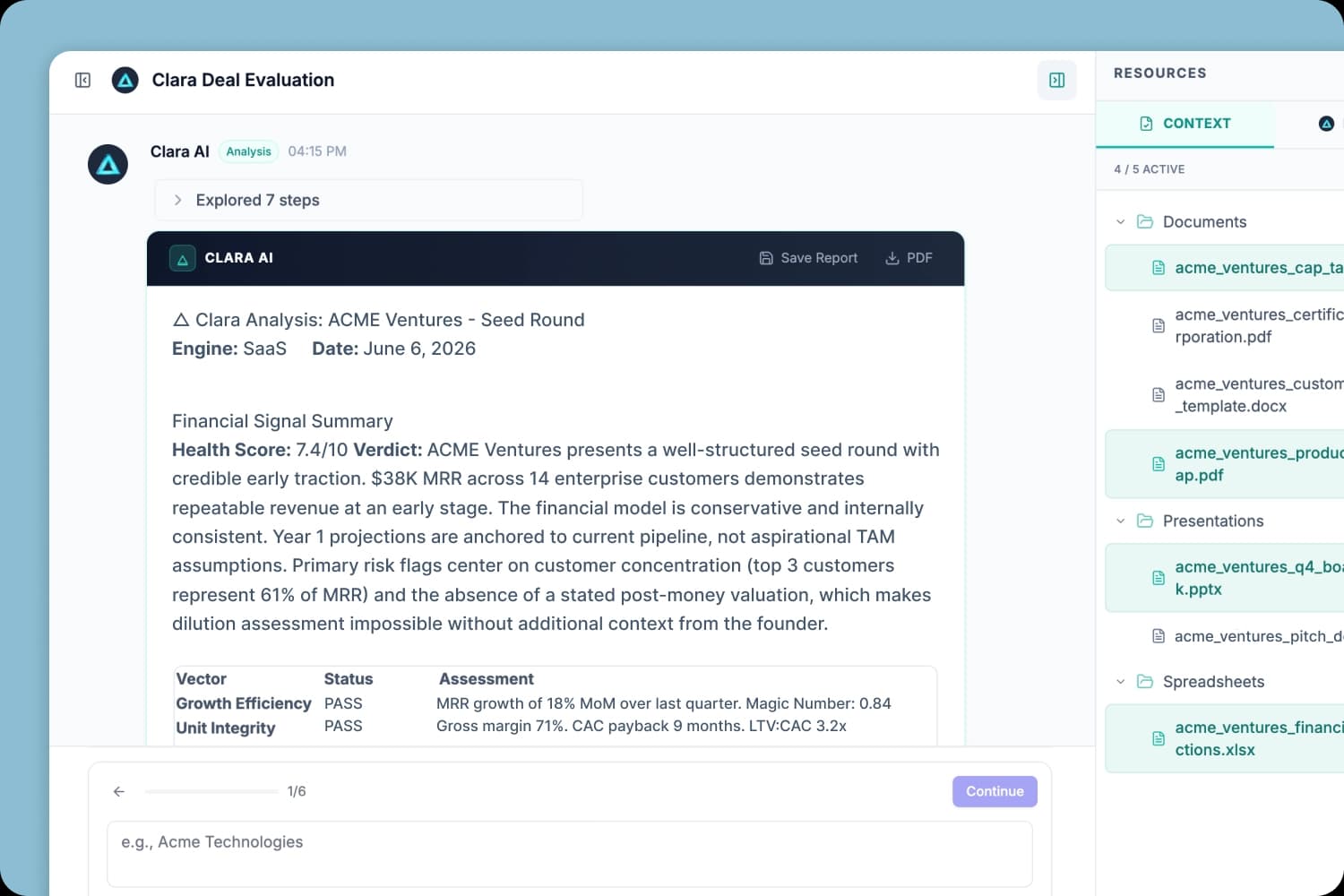Click the 'Date: June 6, 2026' text
Viewport: 1344px width, 896px height.
(x=394, y=349)
